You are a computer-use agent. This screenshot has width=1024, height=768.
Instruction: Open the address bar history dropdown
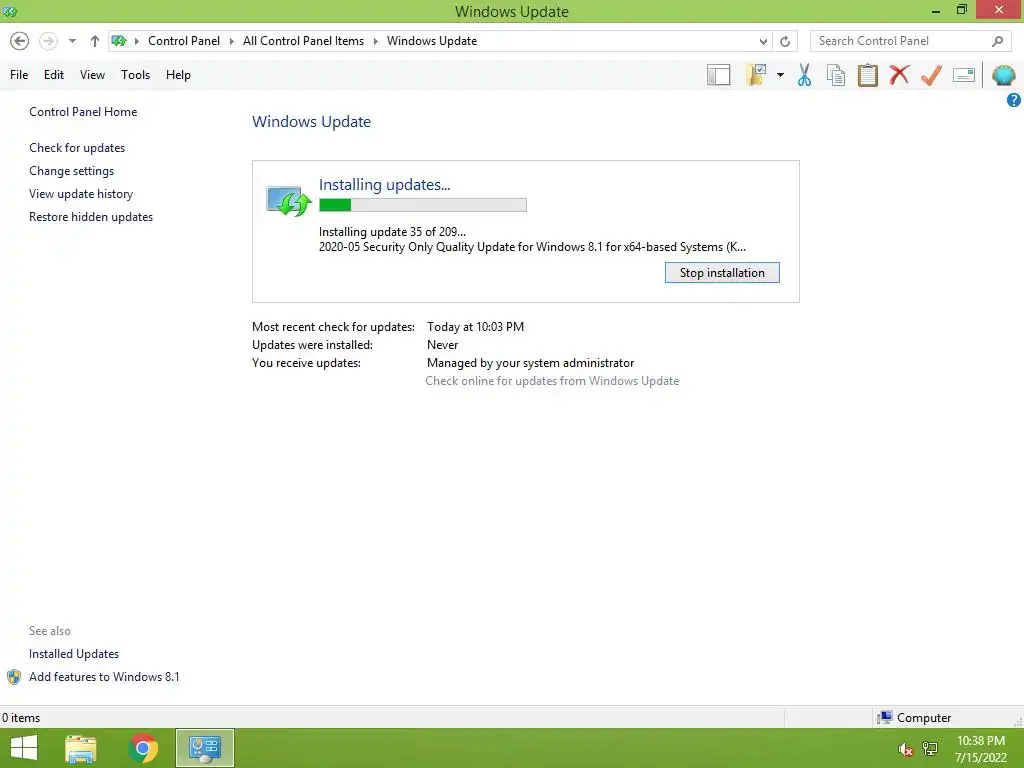[763, 41]
